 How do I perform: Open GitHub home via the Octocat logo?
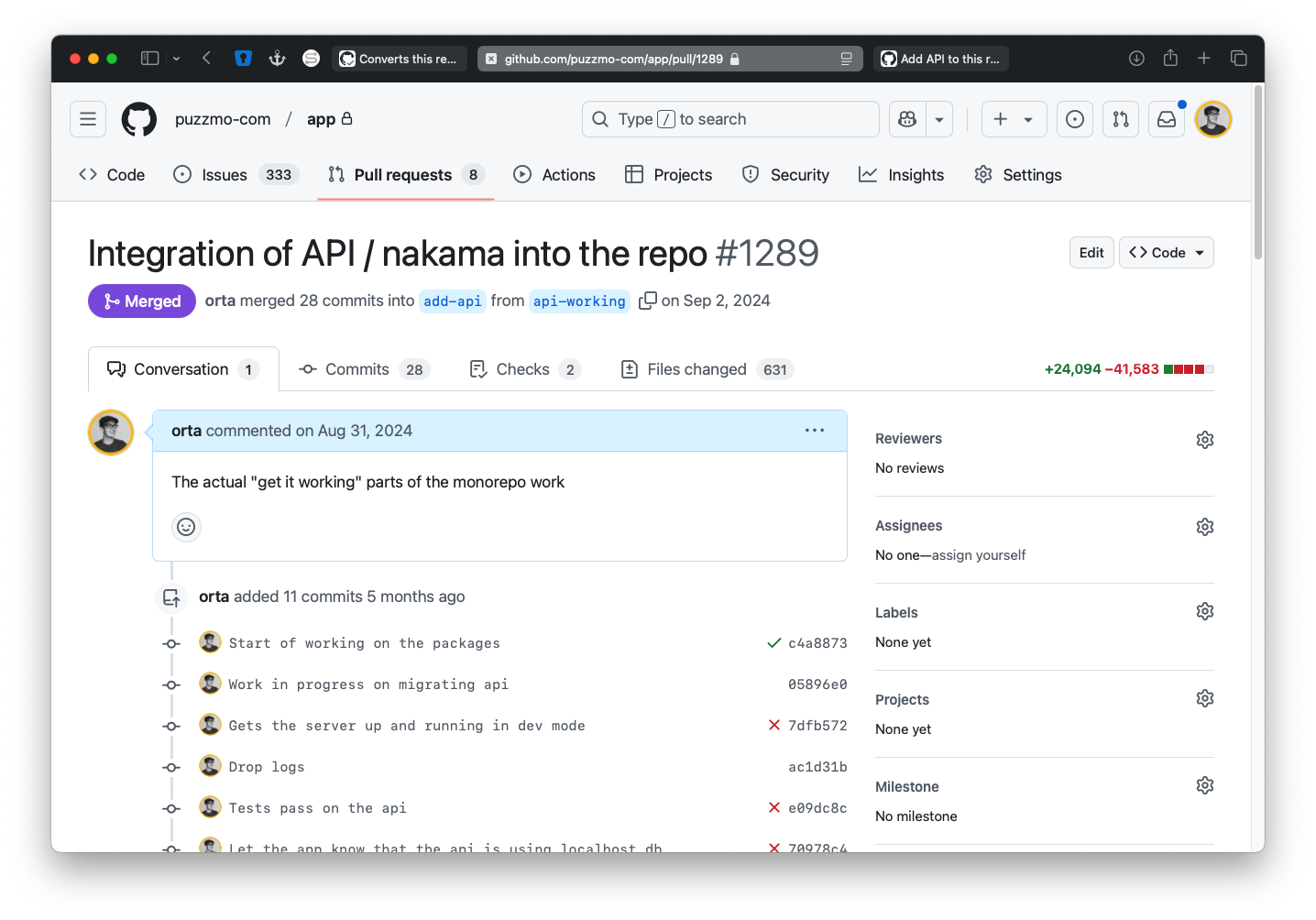click(138, 118)
